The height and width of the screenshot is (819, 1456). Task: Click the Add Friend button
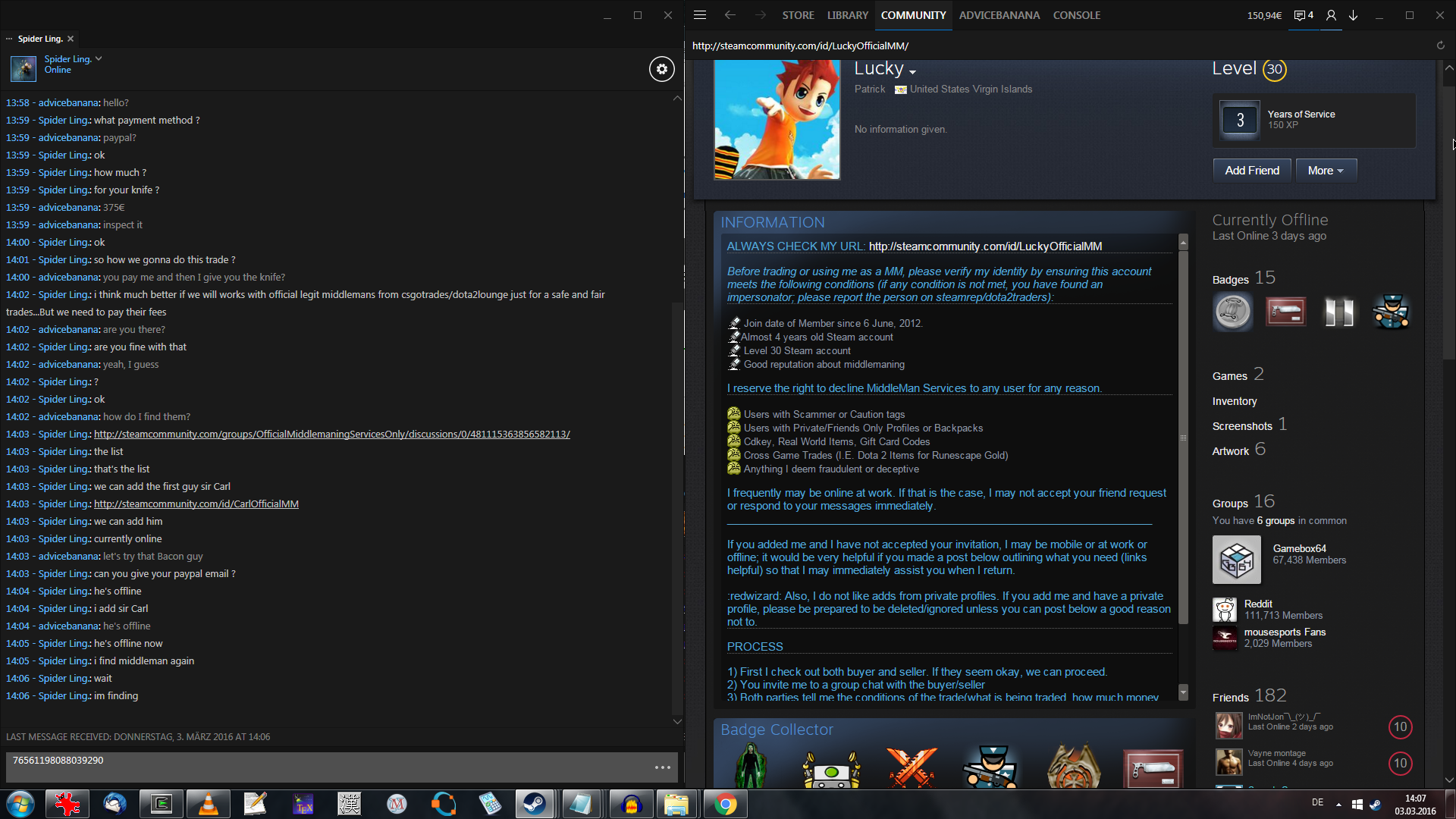click(1251, 171)
